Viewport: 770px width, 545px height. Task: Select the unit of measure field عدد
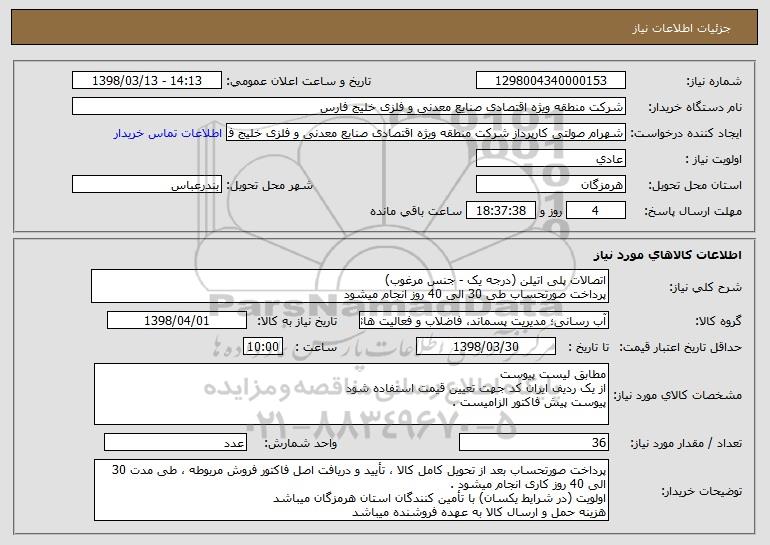(175, 442)
